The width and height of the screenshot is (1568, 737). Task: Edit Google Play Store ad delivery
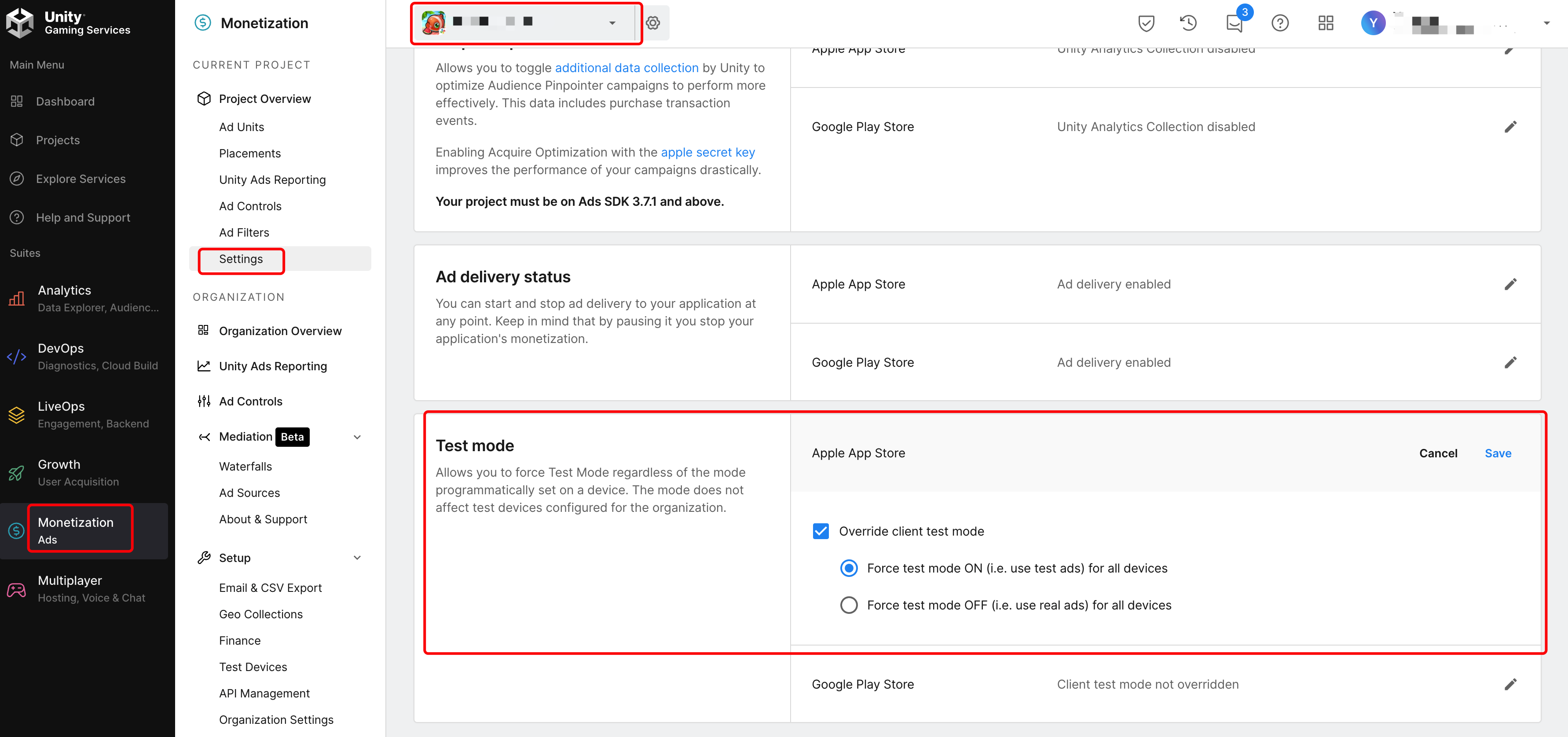1510,363
